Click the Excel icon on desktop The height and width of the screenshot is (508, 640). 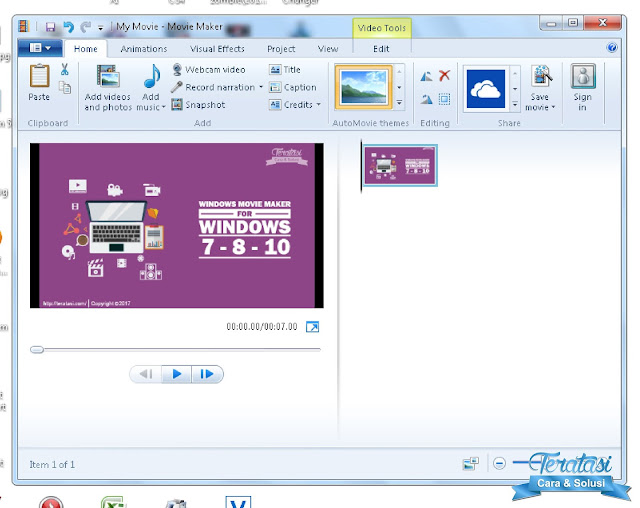114,502
